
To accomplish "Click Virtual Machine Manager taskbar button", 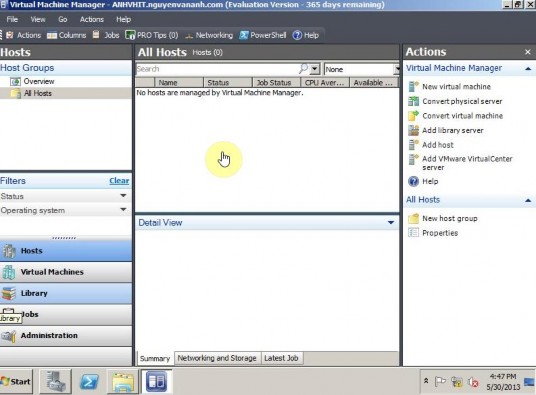I will 157,382.
